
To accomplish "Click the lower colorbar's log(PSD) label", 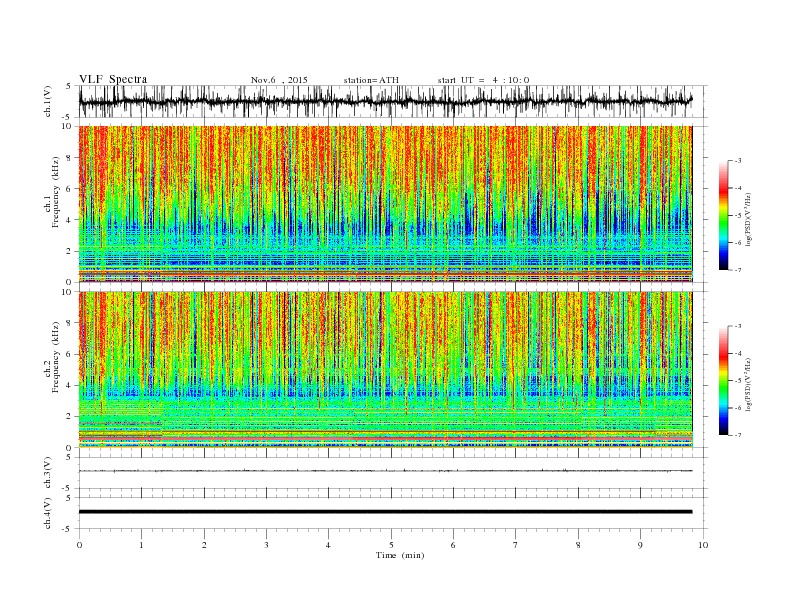I will coord(749,384).
